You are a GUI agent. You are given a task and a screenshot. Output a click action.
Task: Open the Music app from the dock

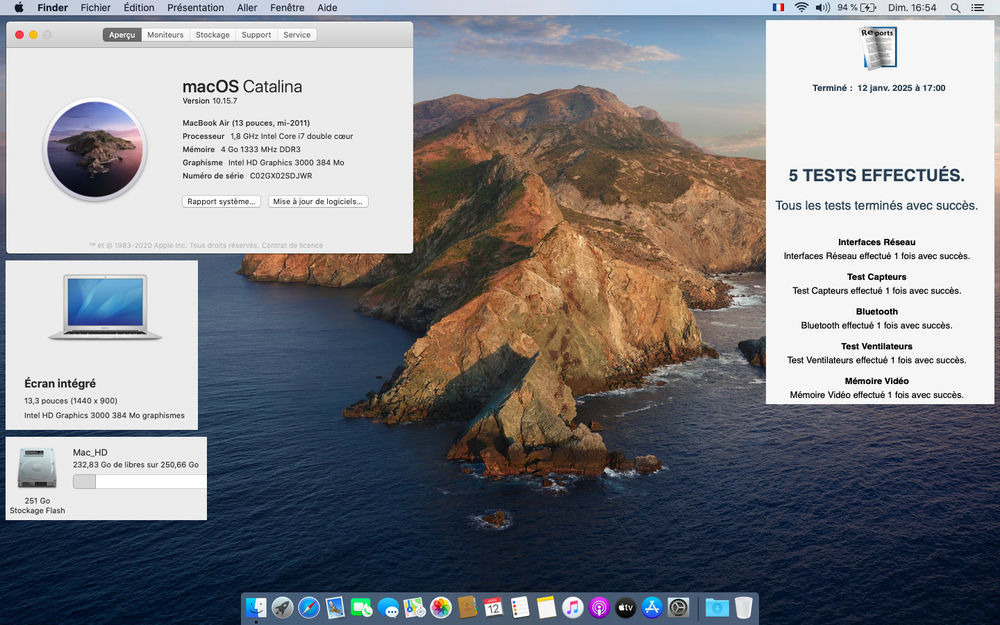[x=572, y=607]
